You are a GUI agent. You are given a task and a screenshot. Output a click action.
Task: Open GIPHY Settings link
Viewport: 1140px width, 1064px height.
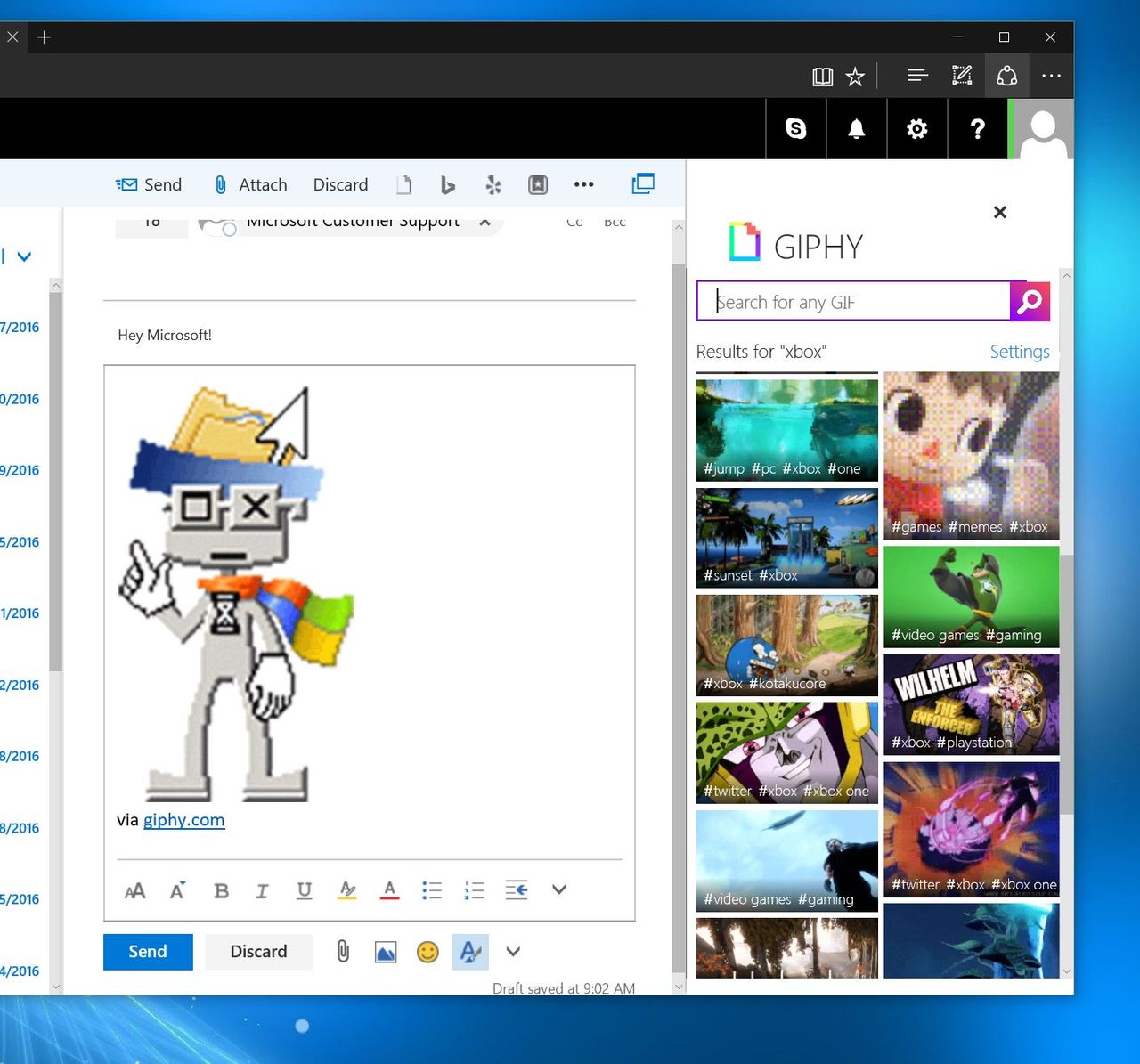pyautogui.click(x=1020, y=352)
